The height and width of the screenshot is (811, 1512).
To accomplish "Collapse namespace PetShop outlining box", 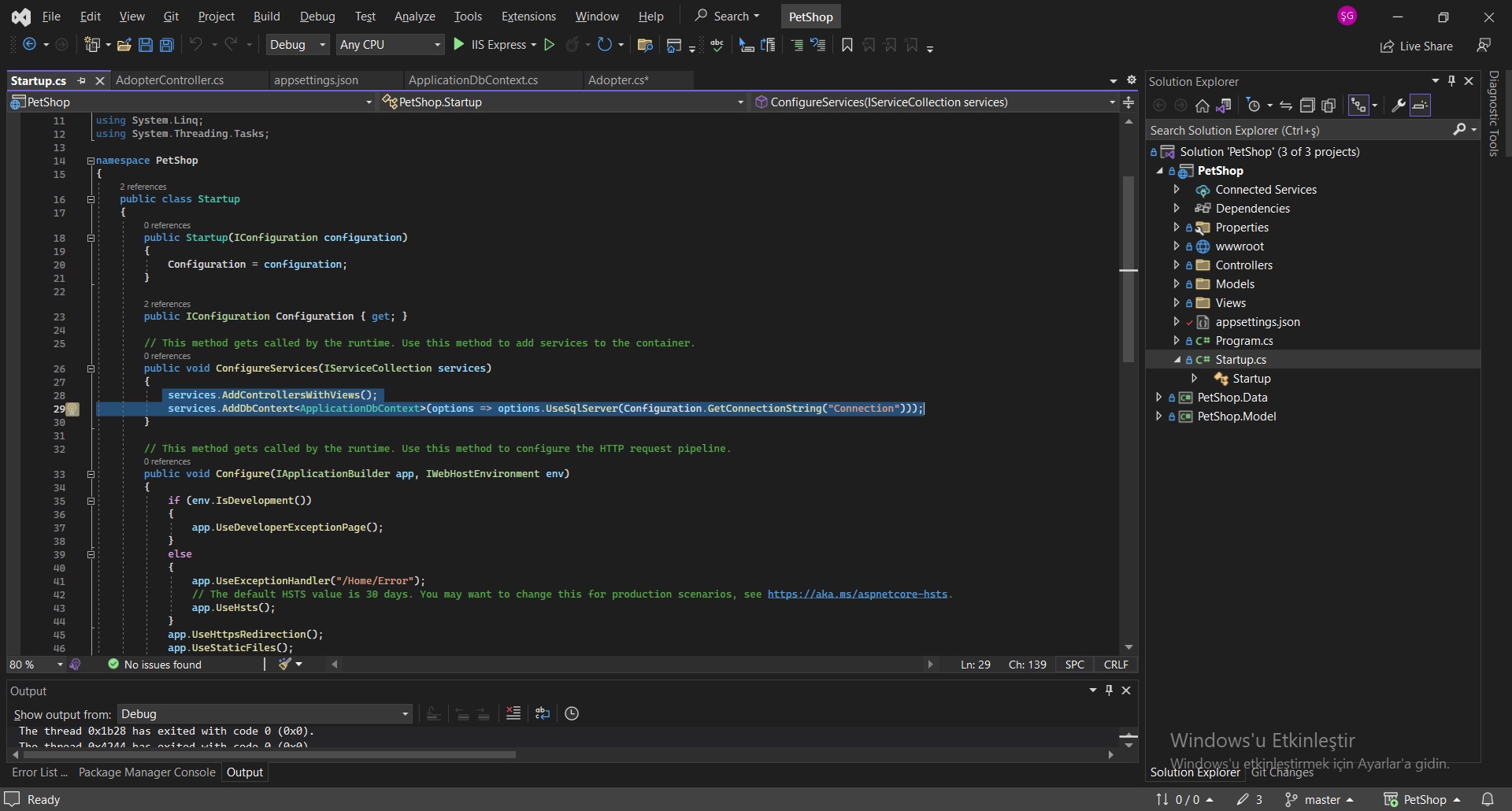I will pyautogui.click(x=91, y=161).
